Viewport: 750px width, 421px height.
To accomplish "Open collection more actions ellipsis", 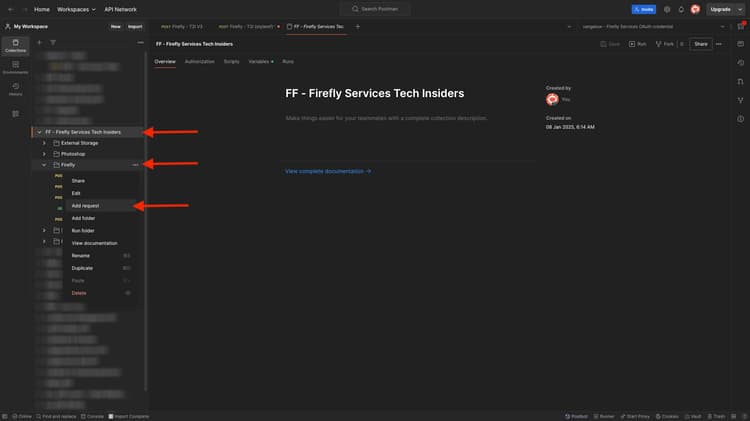I will pos(719,44).
